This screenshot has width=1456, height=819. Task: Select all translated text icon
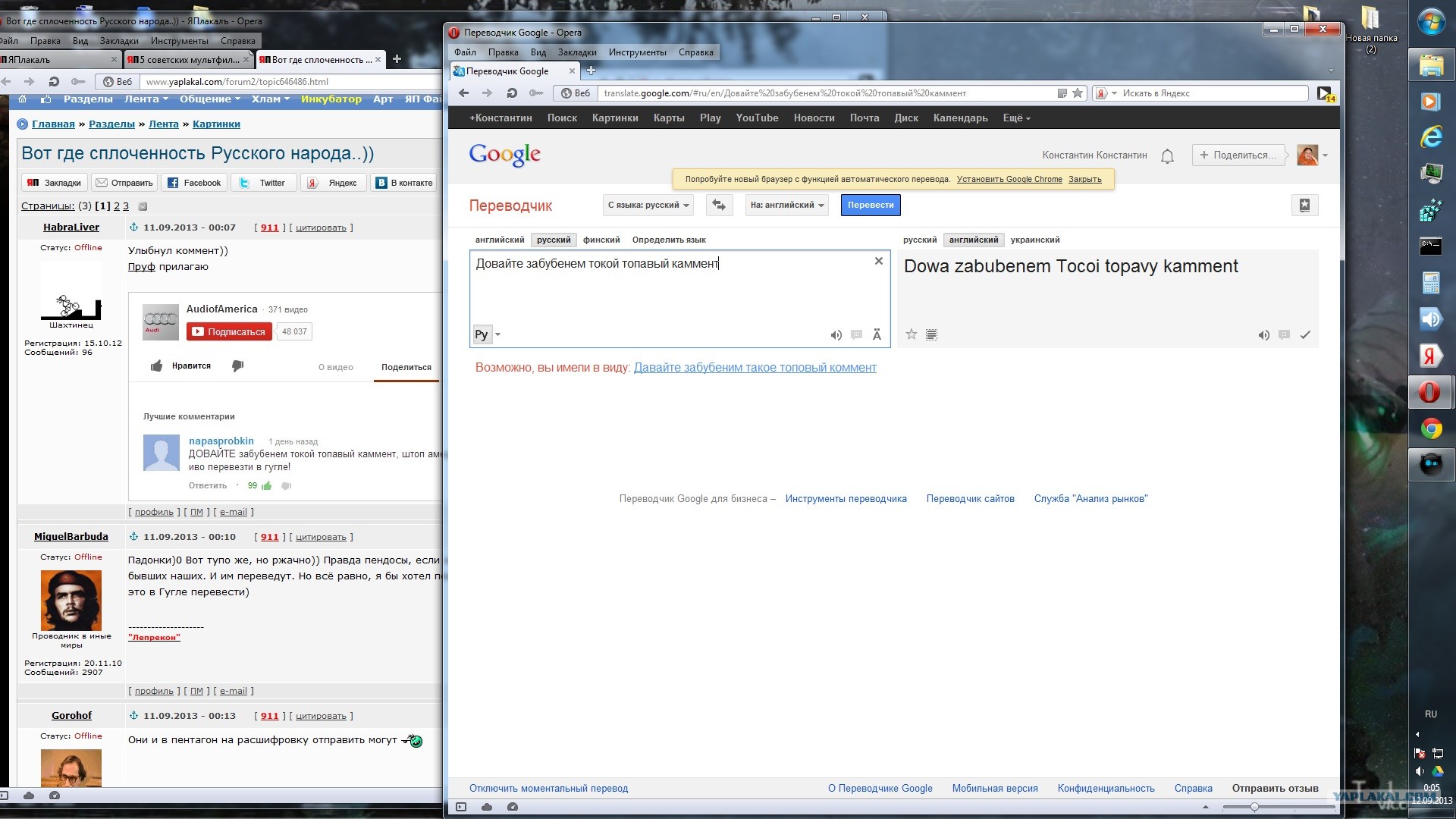click(x=932, y=334)
